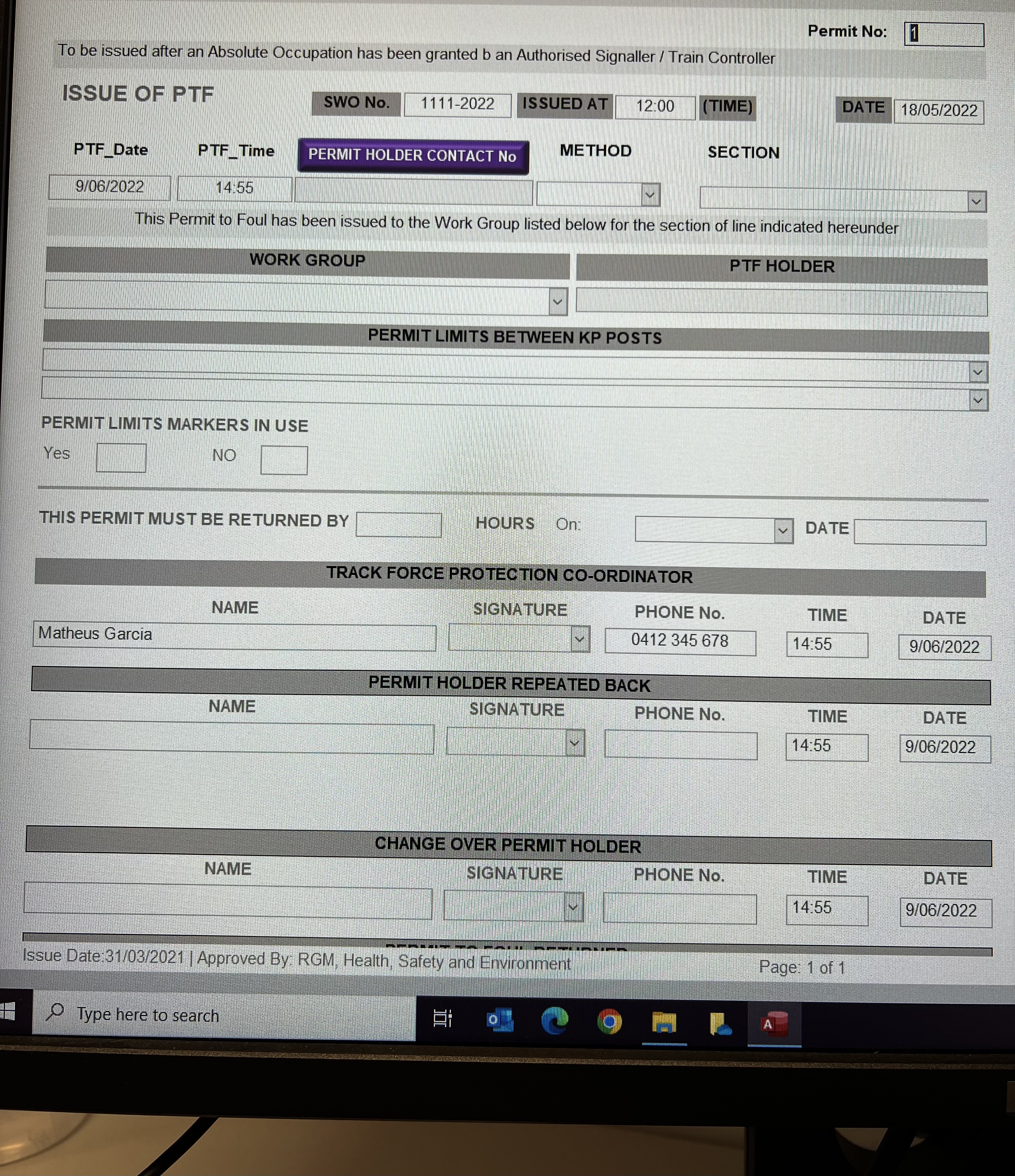Expand Track Force Protection Co-ordinator signature dropdown
The height and width of the screenshot is (1176, 1015).
[x=579, y=639]
